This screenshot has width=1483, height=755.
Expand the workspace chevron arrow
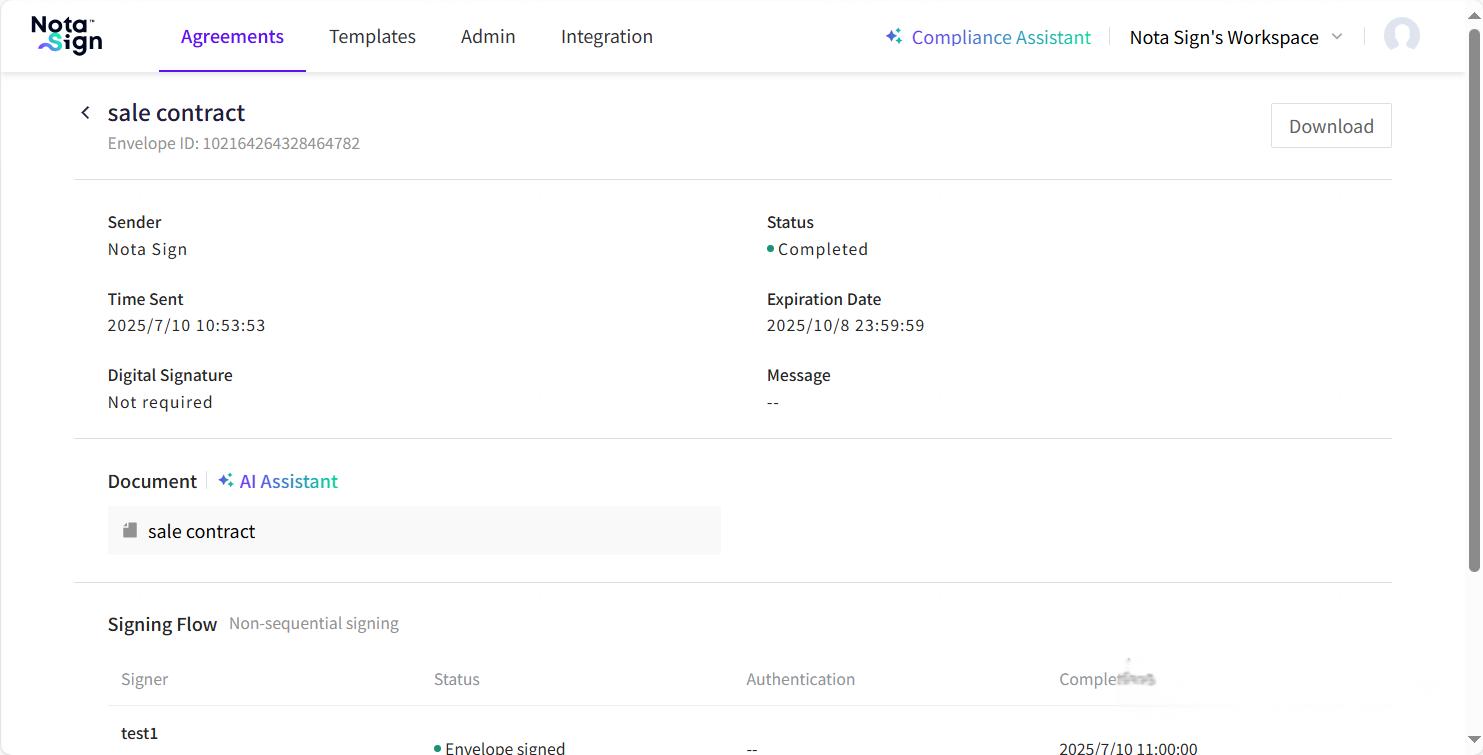click(1337, 37)
